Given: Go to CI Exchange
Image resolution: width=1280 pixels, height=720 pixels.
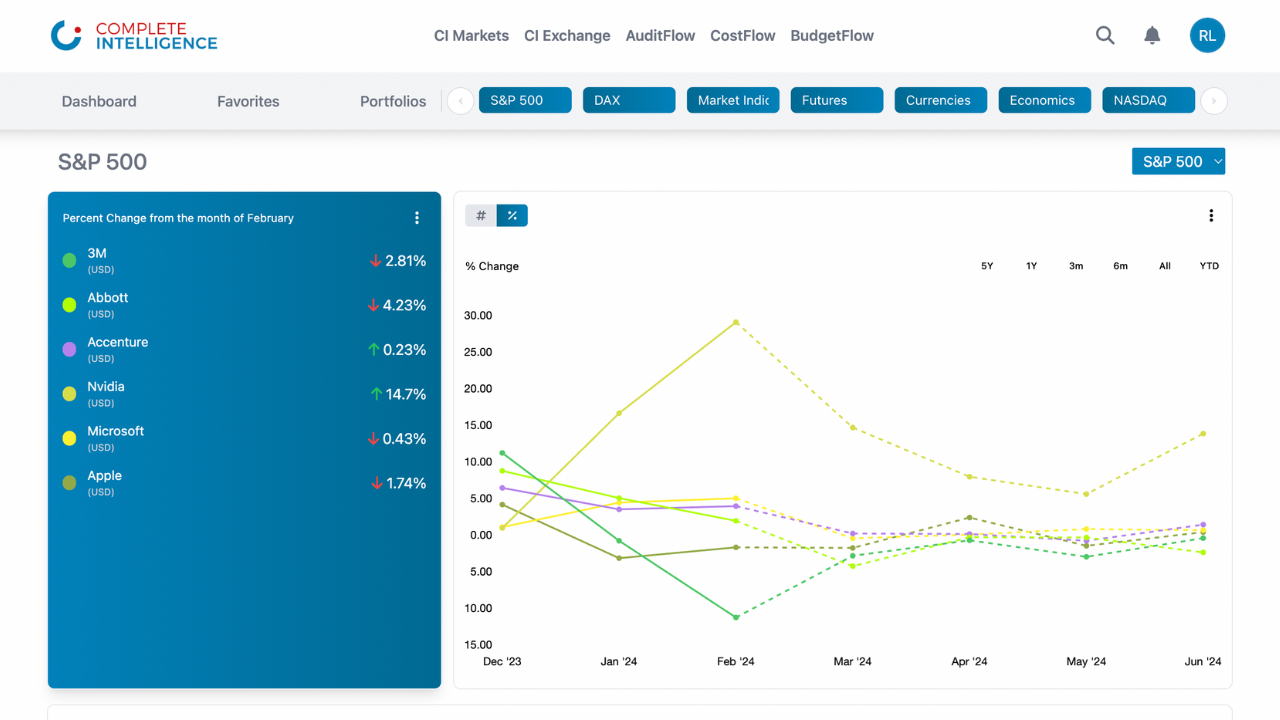Looking at the screenshot, I should coord(567,36).
